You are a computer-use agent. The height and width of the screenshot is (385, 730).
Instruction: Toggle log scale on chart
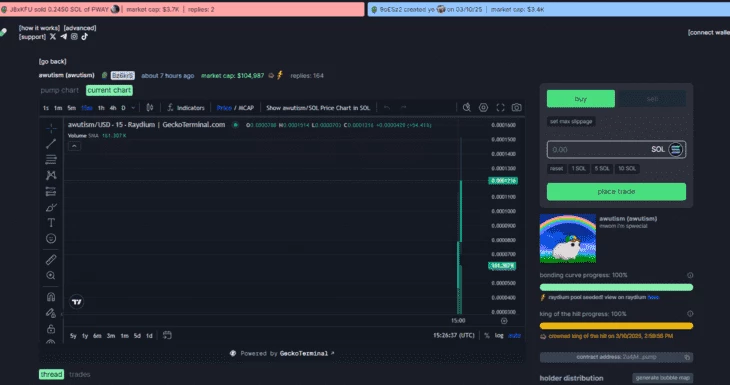coord(499,335)
